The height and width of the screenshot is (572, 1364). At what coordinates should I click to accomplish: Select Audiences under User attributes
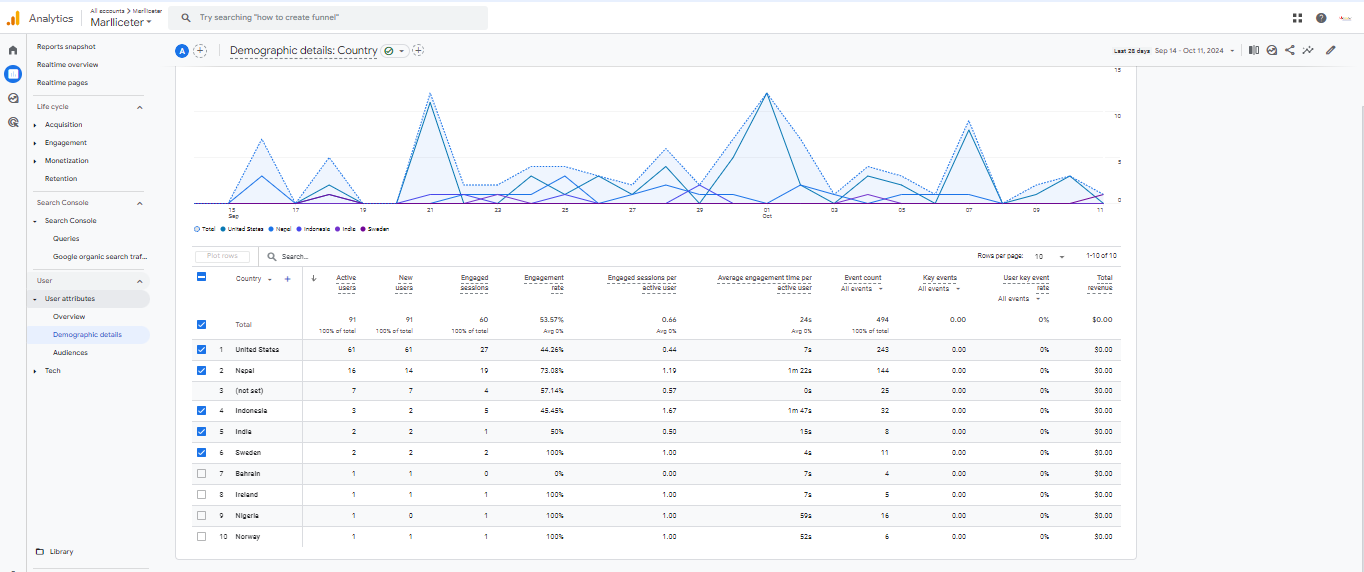[70, 353]
